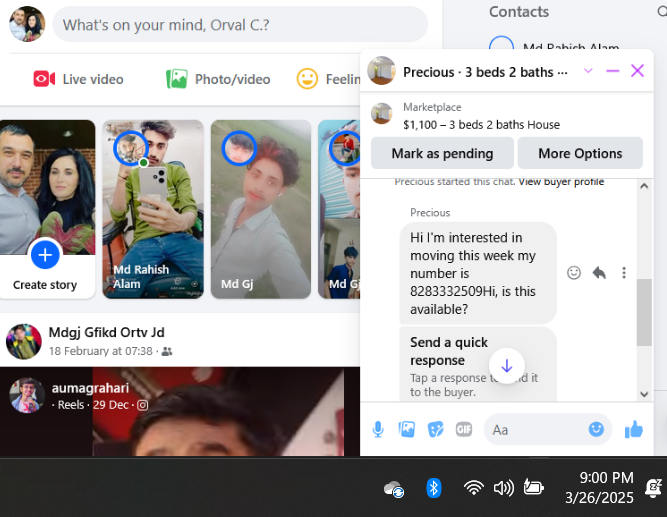This screenshot has width=667, height=517.
Task: Open Bluetooth icon in system tray
Action: point(433,488)
